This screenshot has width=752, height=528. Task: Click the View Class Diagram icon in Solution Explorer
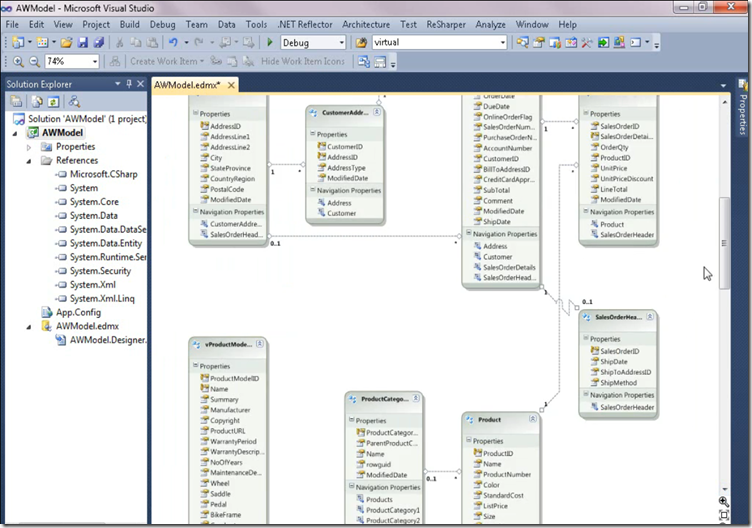pyautogui.click(x=74, y=101)
